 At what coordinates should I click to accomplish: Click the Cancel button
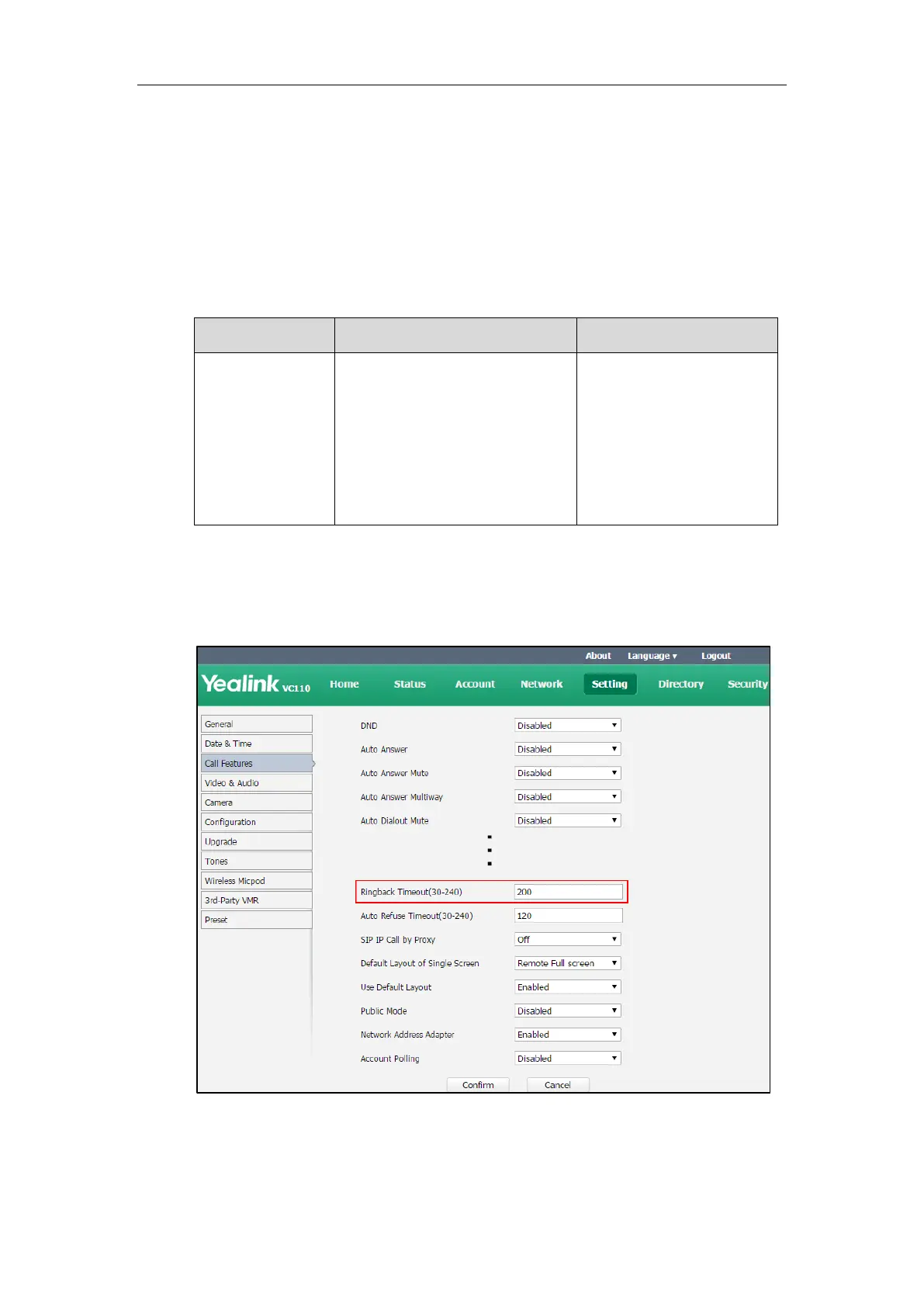(558, 1085)
